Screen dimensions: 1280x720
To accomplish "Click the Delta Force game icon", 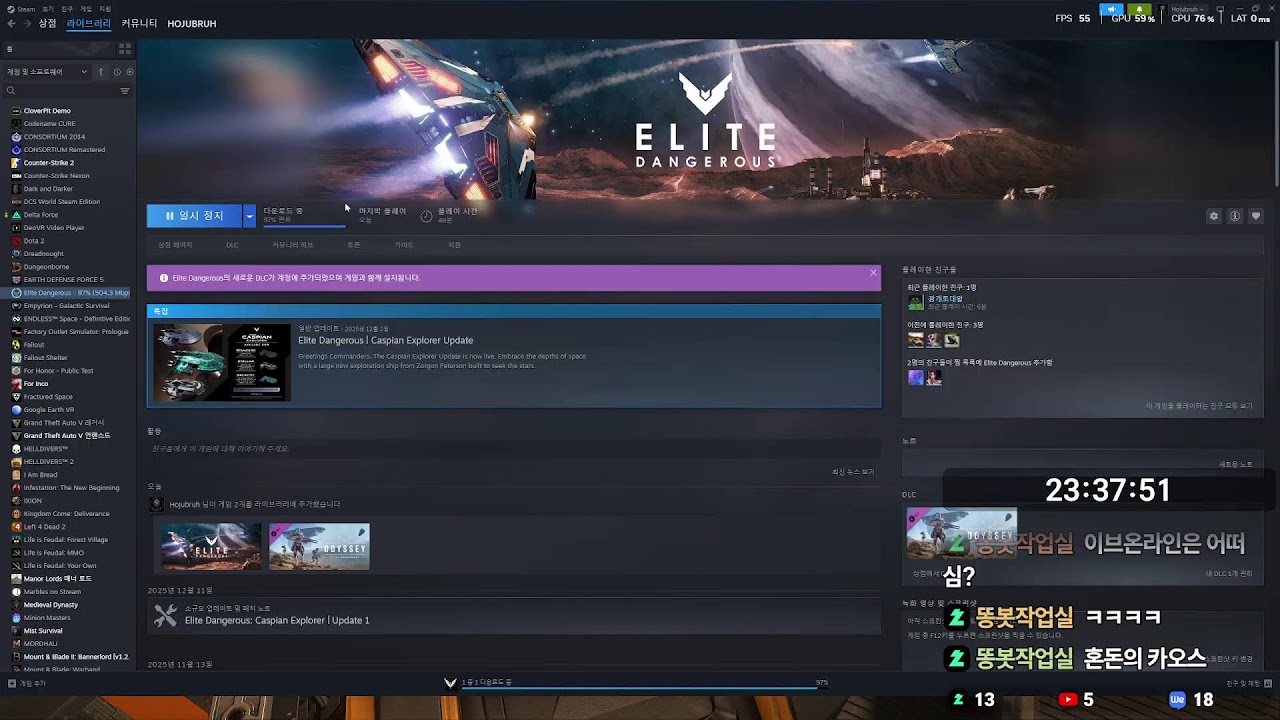I will click(16, 215).
